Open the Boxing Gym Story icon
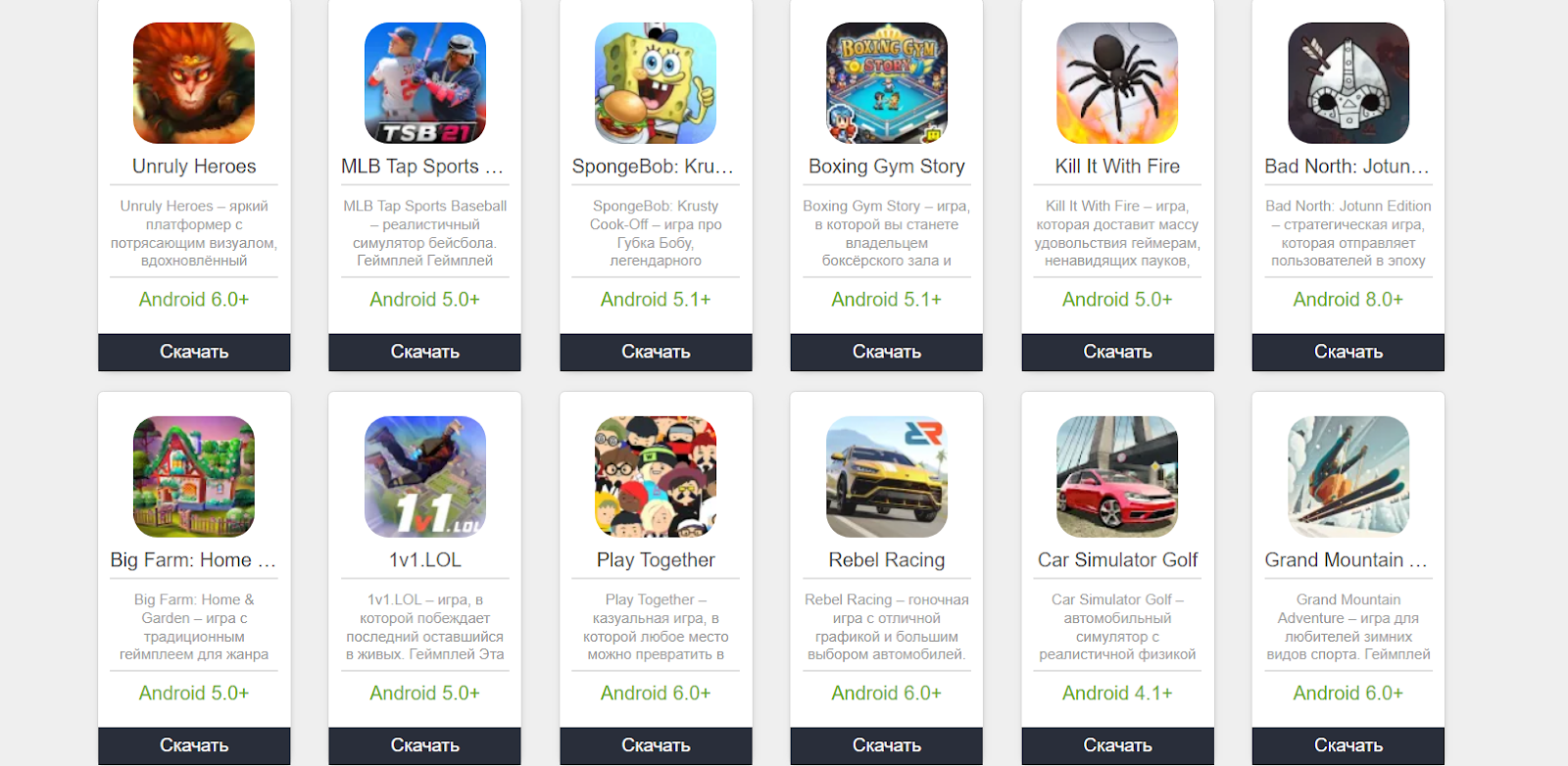Screen dimensions: 1568x766 (x=887, y=83)
